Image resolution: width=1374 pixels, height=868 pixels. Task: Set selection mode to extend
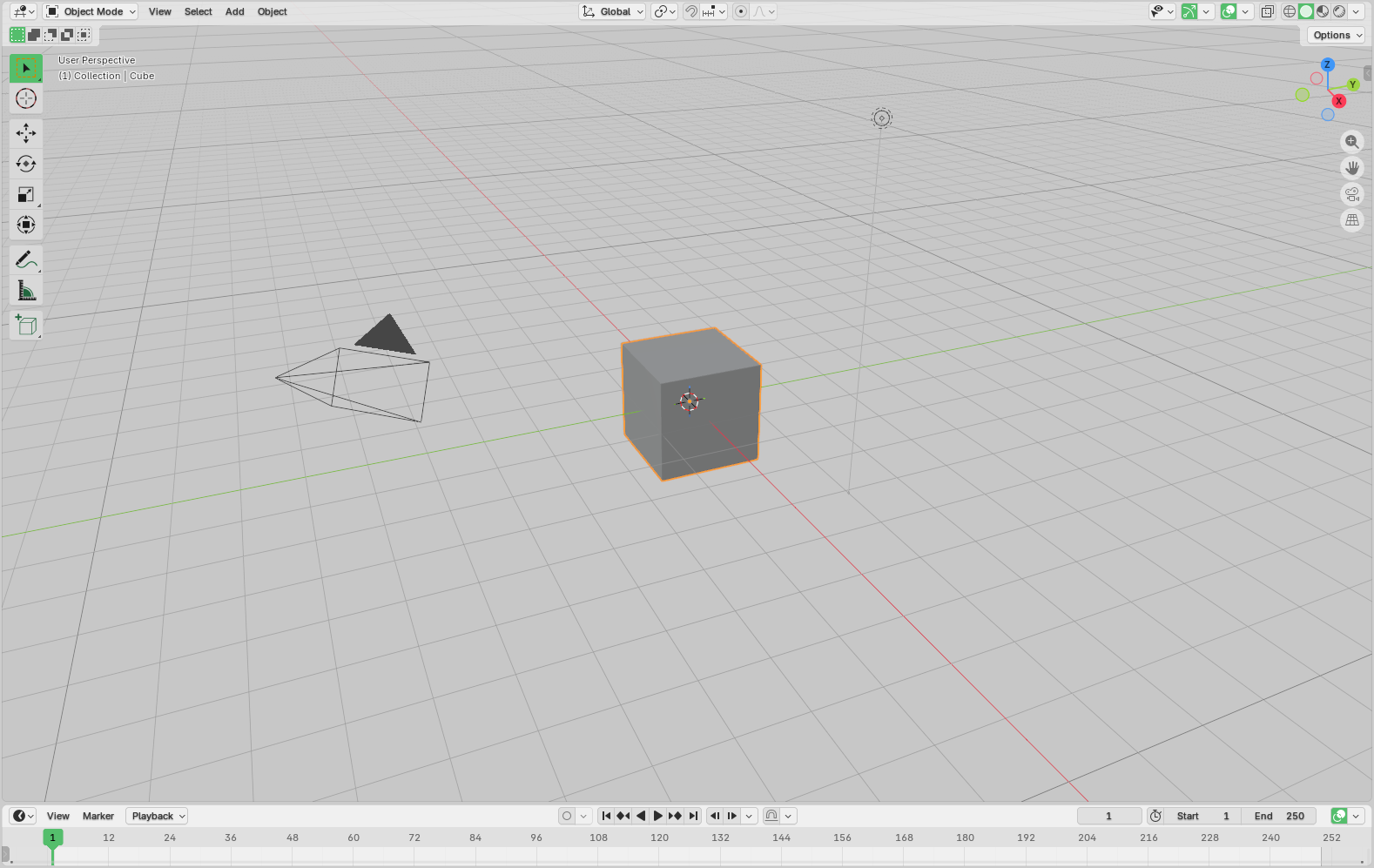[x=34, y=35]
